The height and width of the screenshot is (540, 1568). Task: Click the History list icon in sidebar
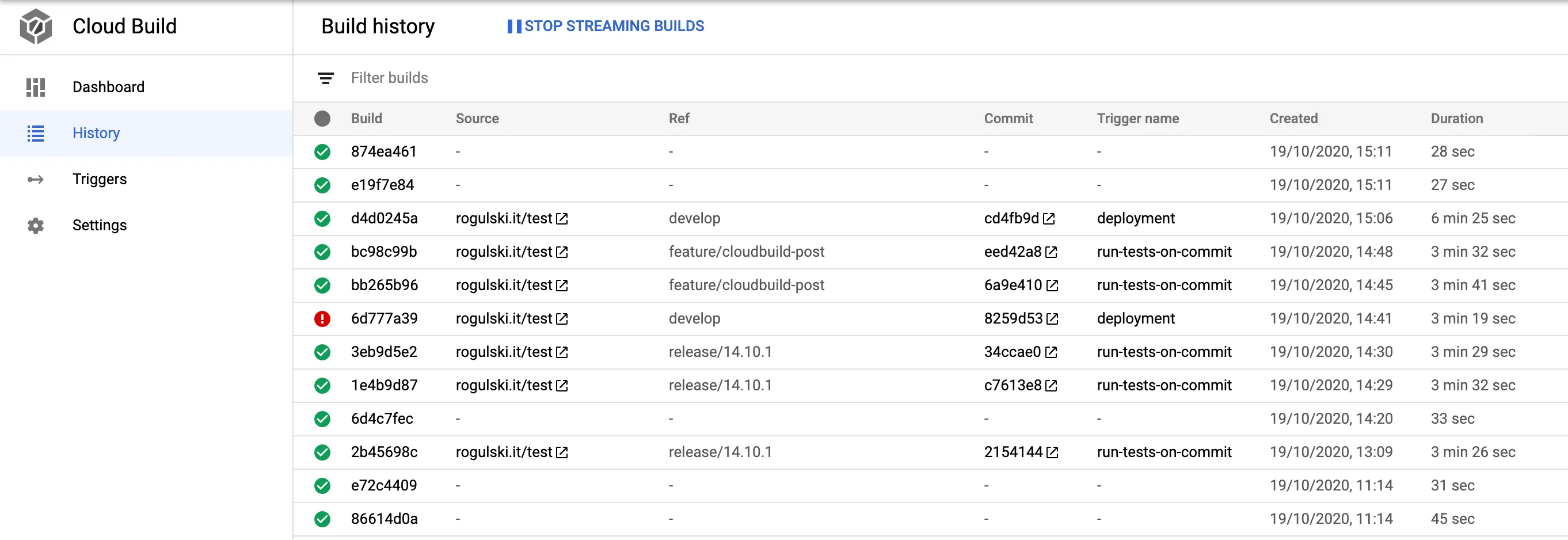pyautogui.click(x=36, y=134)
